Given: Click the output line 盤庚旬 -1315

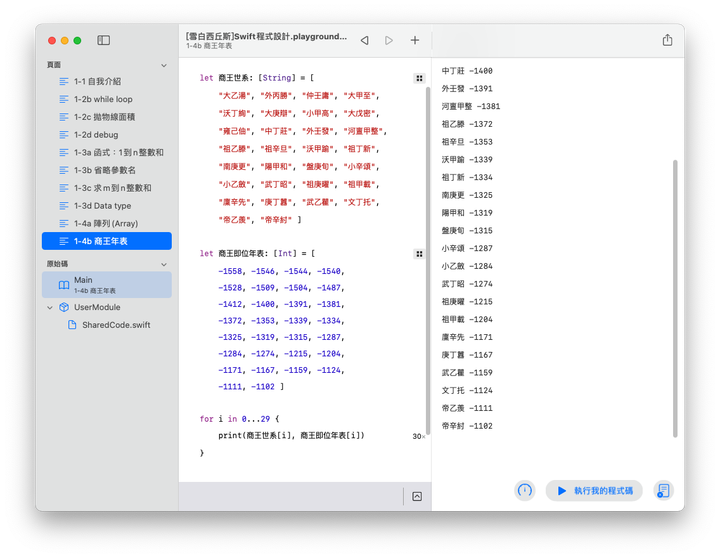Looking at the screenshot, I should 467,231.
